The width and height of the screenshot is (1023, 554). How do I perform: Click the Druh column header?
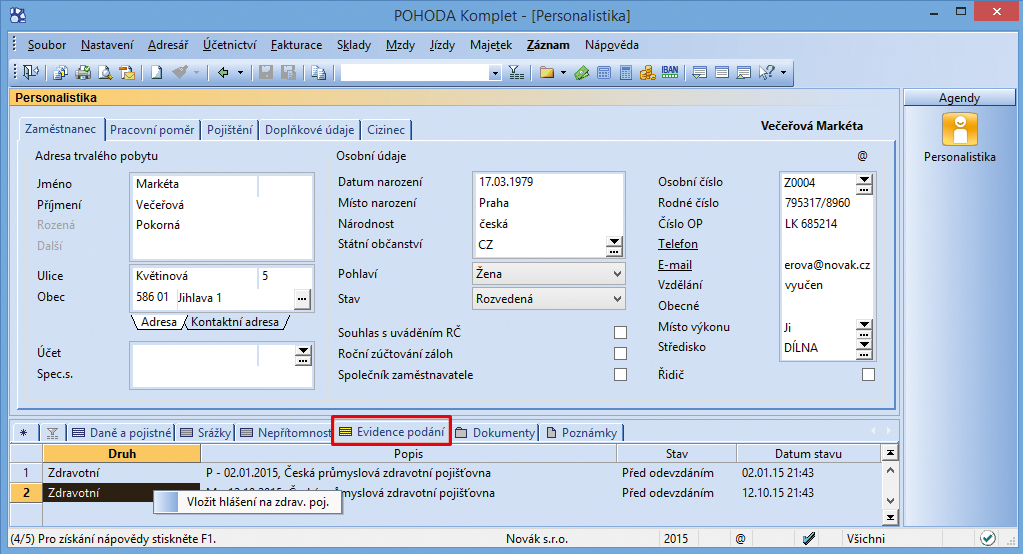coord(122,454)
